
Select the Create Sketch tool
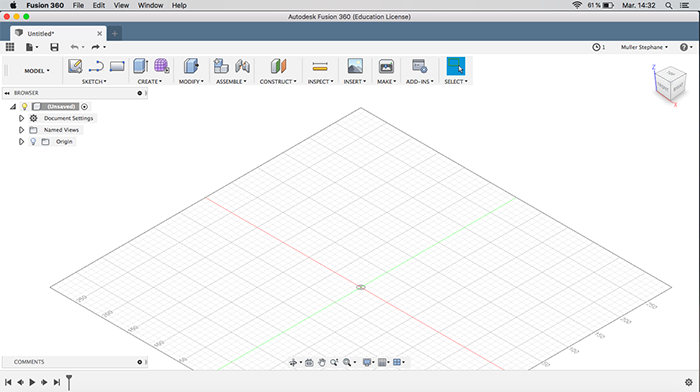coord(75,67)
